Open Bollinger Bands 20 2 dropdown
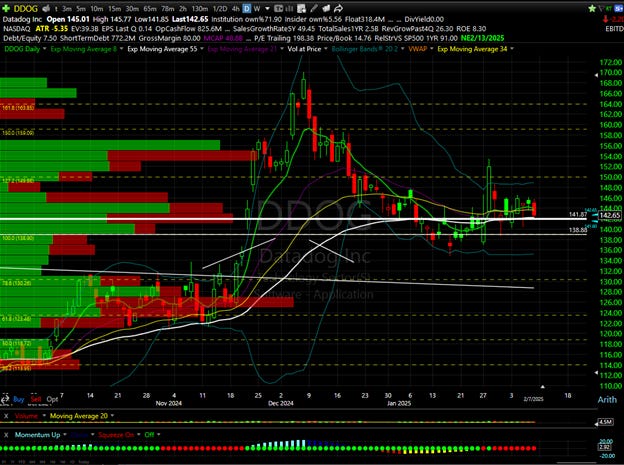This screenshot has width=624, height=465. (x=402, y=49)
